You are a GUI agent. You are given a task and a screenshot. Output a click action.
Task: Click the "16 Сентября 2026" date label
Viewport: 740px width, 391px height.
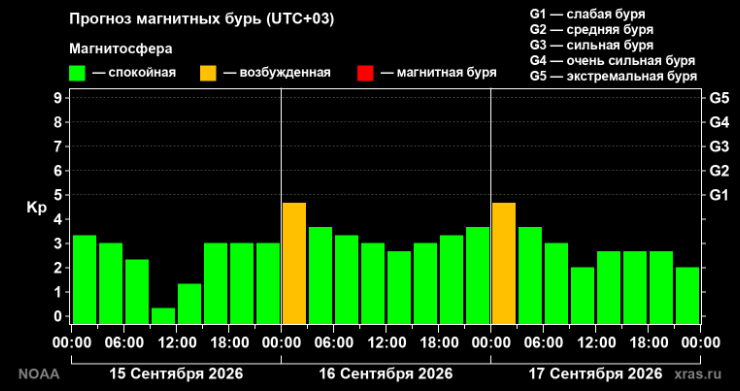[x=386, y=374]
